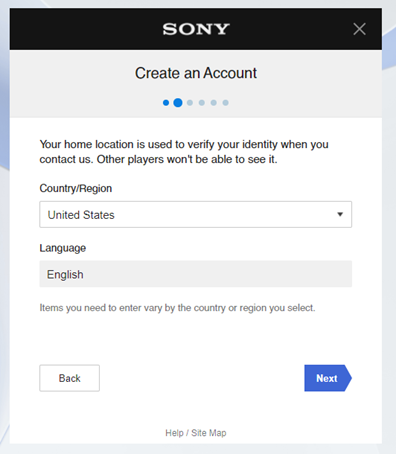Select the last progress step dot
This screenshot has height=454, width=396.
coord(226,103)
